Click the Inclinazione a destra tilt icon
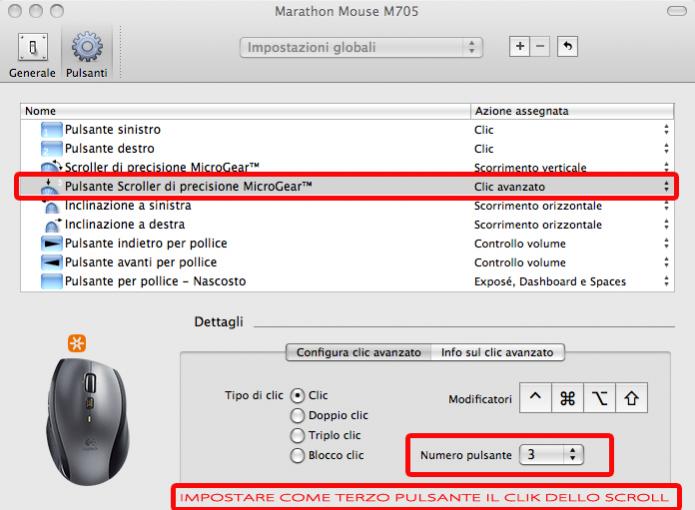The width and height of the screenshot is (695, 510). 52,225
